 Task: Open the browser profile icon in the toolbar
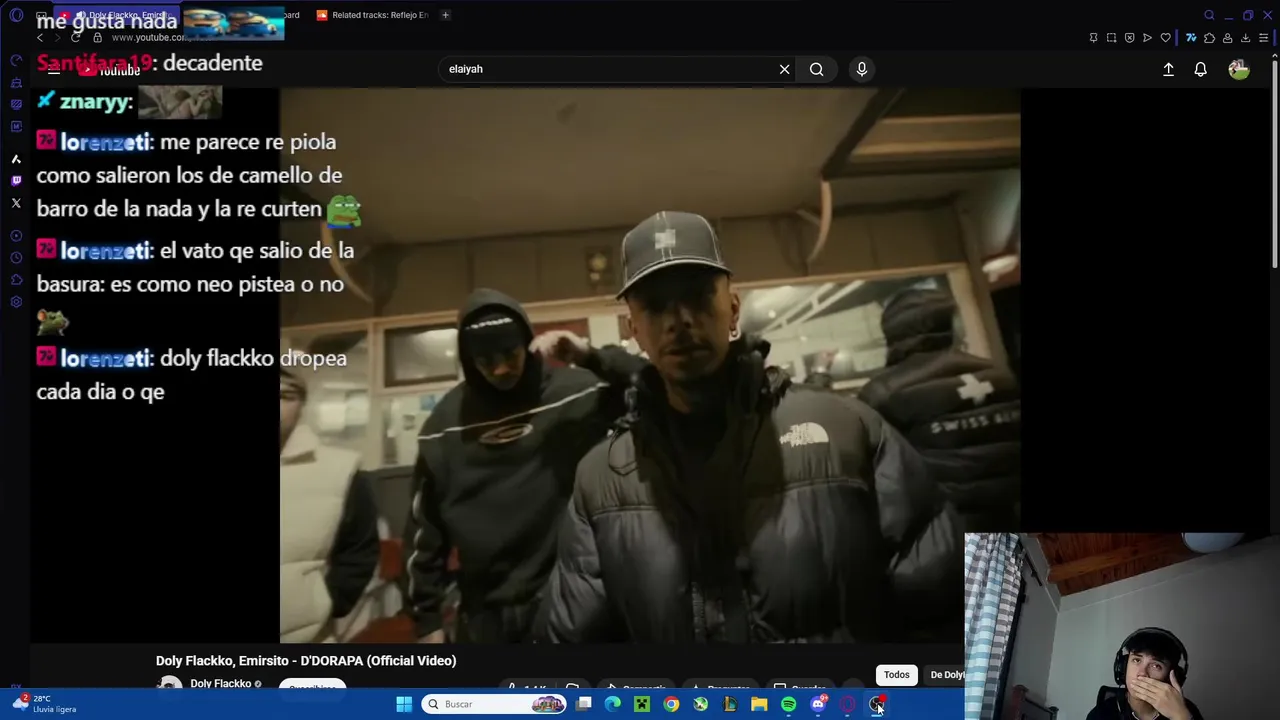1227,38
